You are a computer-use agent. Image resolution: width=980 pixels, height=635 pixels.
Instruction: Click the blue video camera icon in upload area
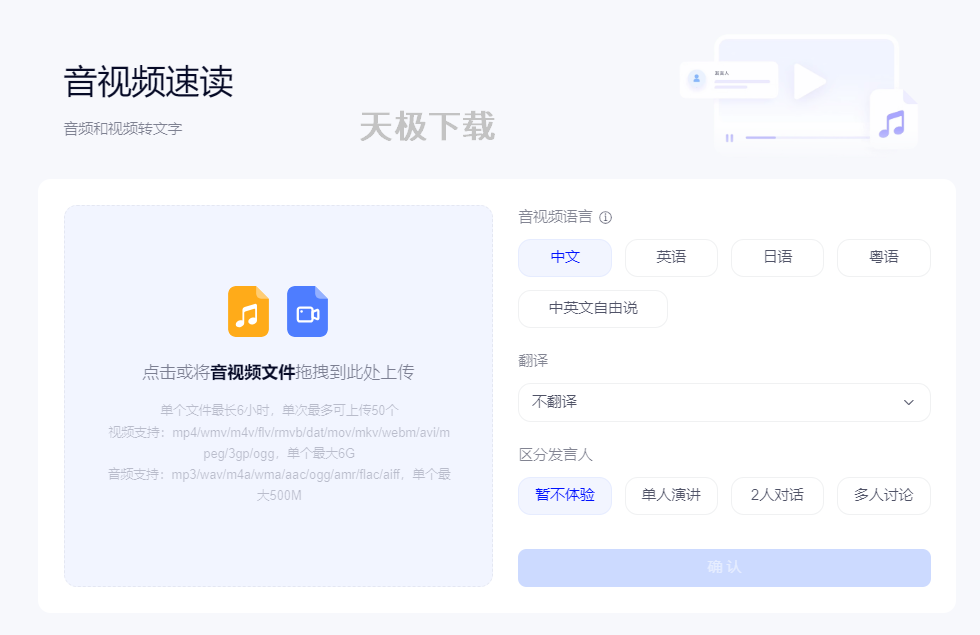tap(307, 312)
